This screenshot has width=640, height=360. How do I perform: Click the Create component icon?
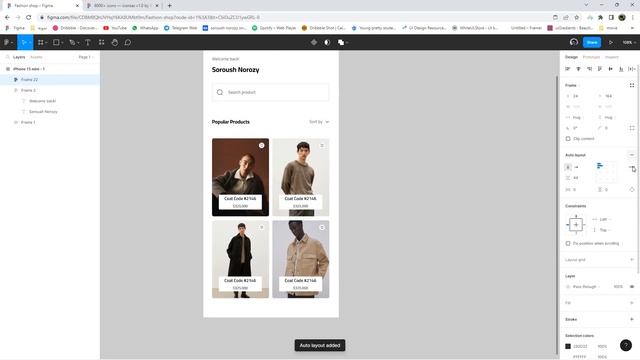(314, 42)
